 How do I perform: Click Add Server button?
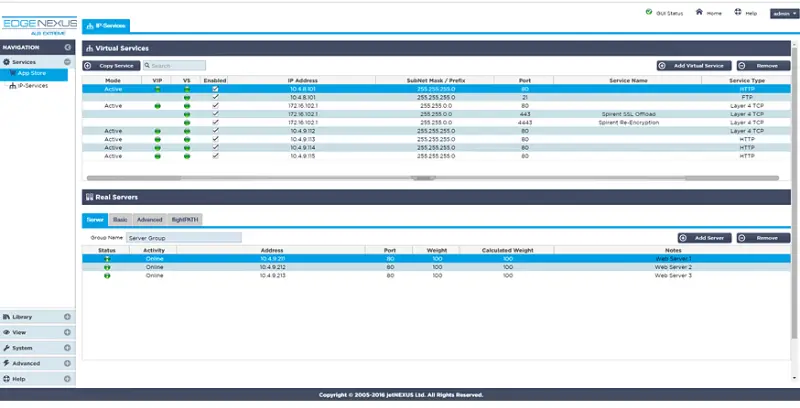(x=704, y=238)
